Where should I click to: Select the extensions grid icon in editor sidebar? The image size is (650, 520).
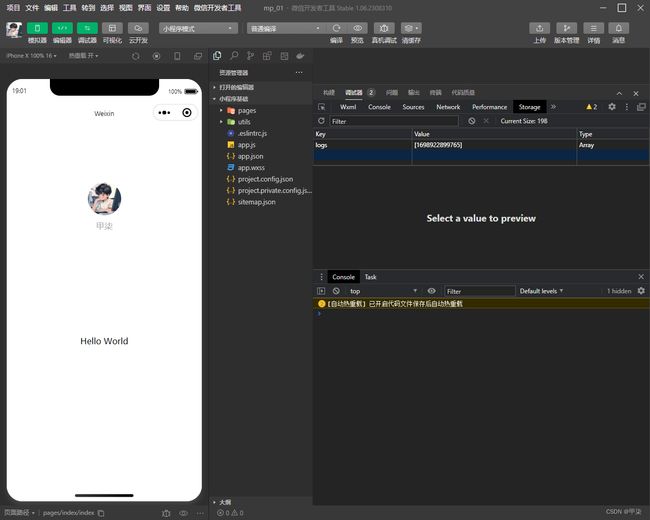pyautogui.click(x=267, y=56)
